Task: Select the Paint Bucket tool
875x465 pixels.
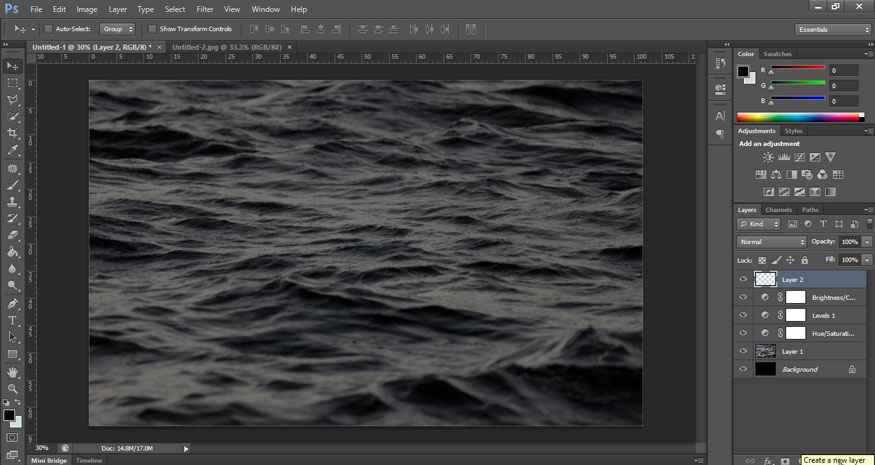Action: coord(12,252)
